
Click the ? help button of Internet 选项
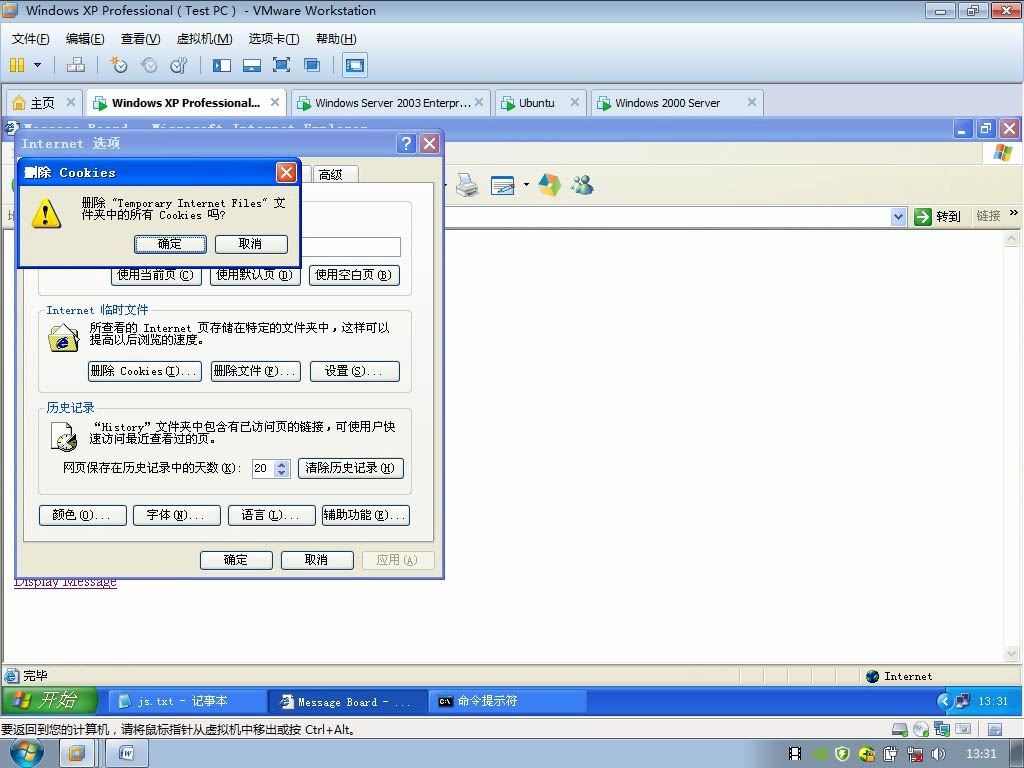[x=406, y=143]
